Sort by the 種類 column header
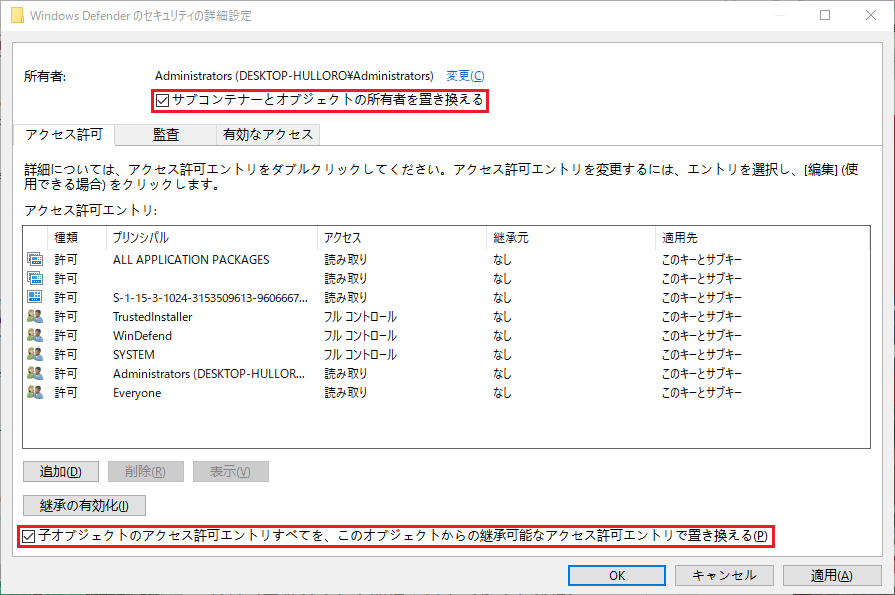 (77, 238)
